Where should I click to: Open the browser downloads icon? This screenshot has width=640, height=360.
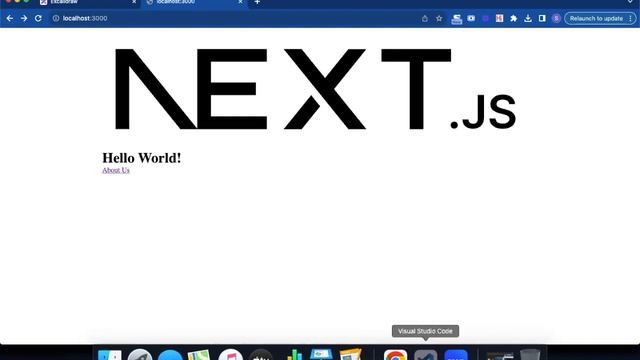pyautogui.click(x=528, y=18)
